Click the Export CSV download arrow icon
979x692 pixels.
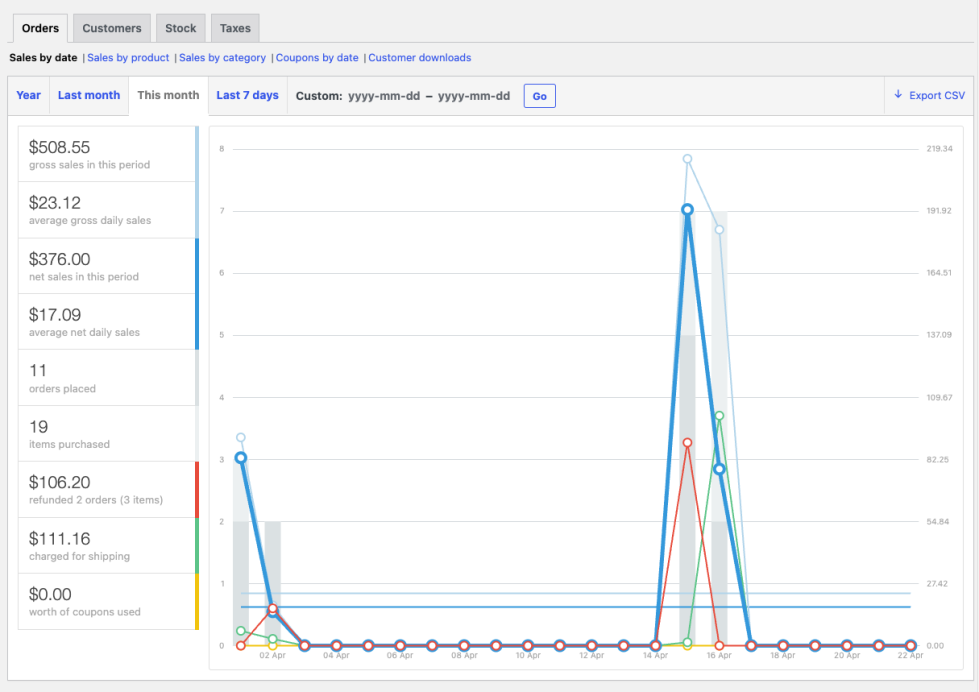point(898,95)
